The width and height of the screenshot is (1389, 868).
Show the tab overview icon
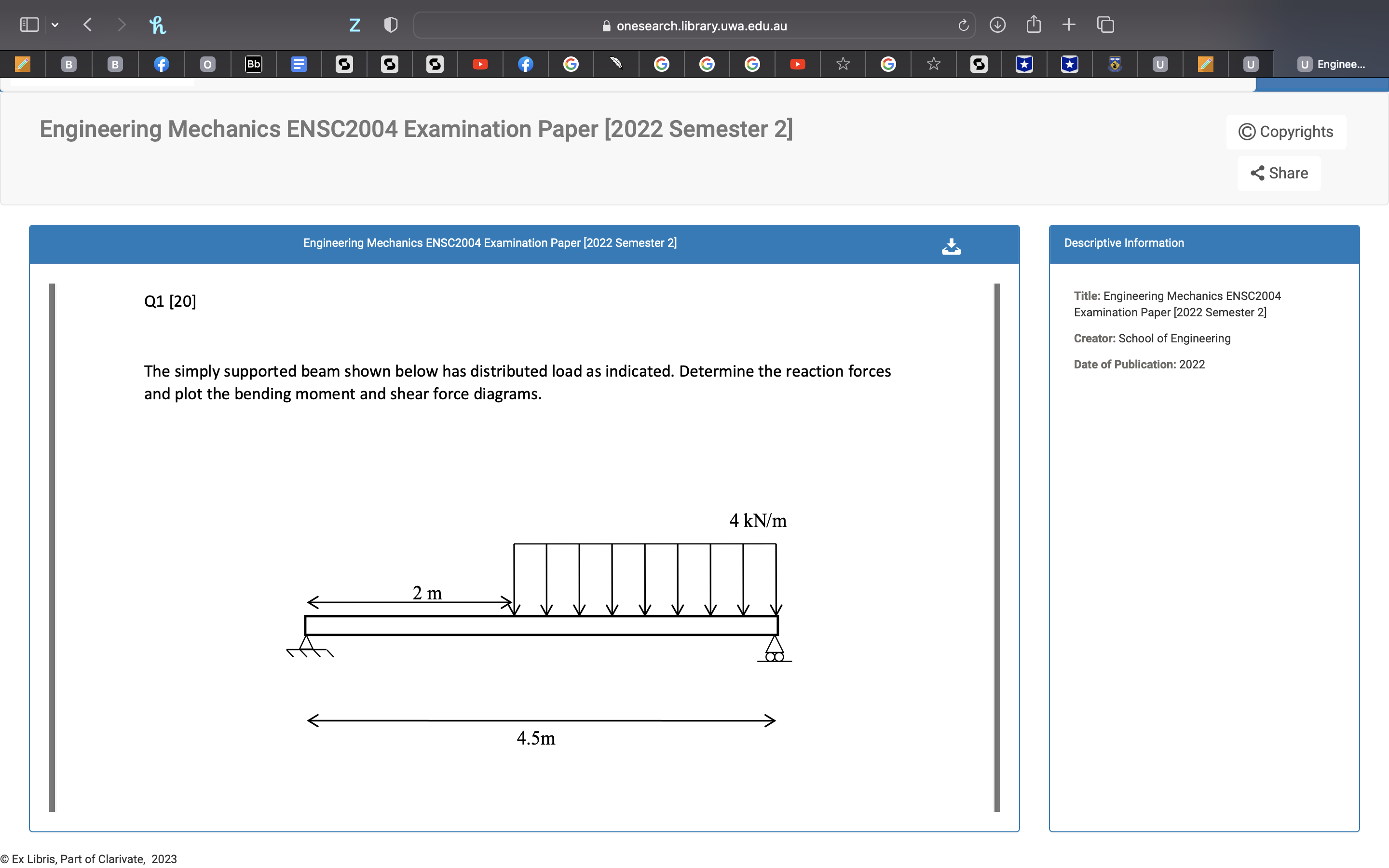1105,25
